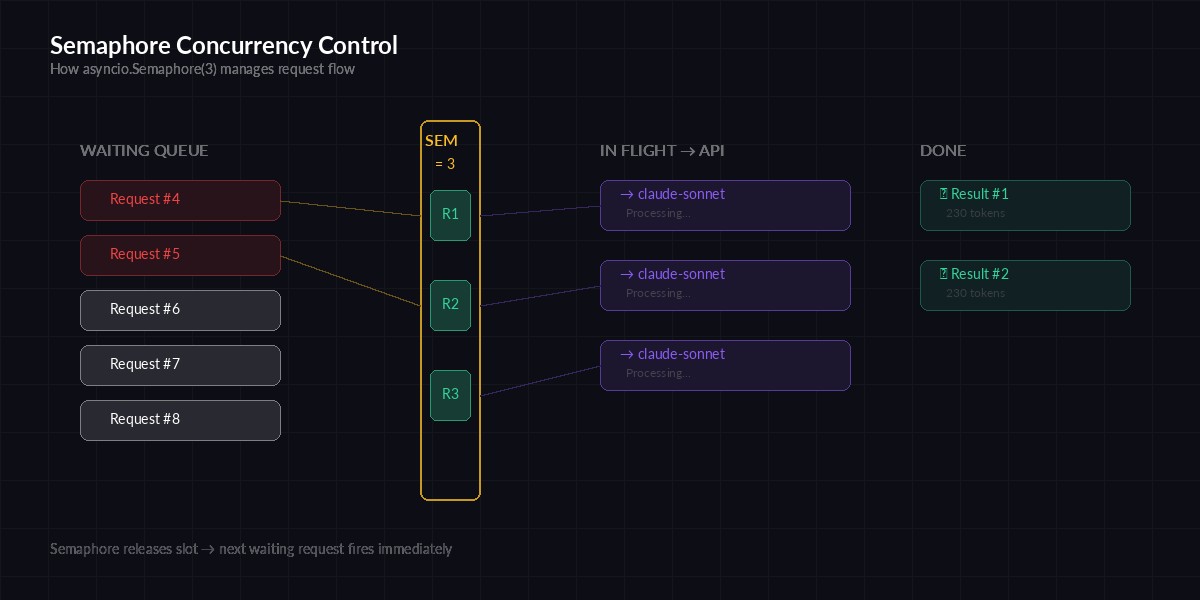Click the 230 tokens progress label on Result #2
1200x600 pixels.
pos(976,293)
